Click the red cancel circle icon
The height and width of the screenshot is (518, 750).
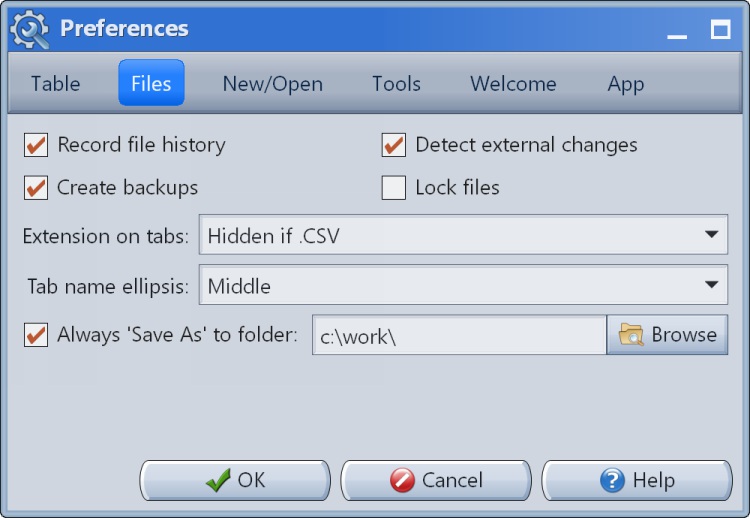402,480
